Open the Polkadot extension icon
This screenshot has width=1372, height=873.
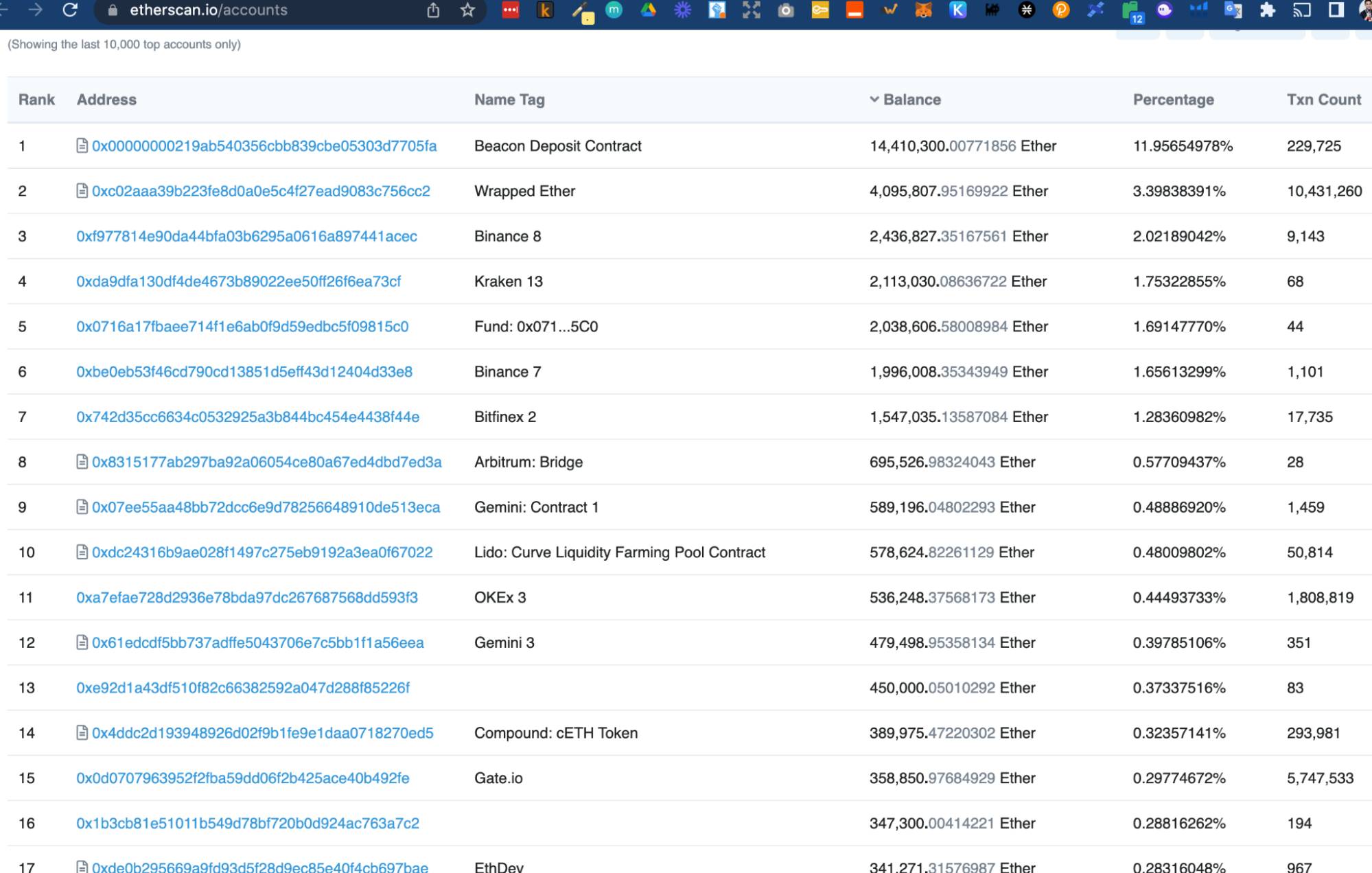[x=1061, y=10]
